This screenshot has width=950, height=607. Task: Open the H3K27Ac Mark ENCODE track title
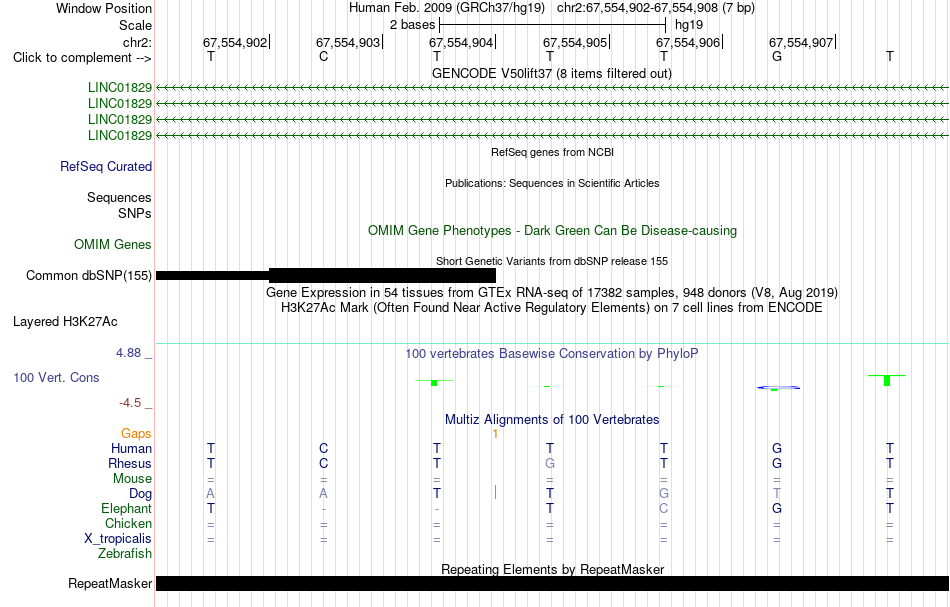click(552, 308)
